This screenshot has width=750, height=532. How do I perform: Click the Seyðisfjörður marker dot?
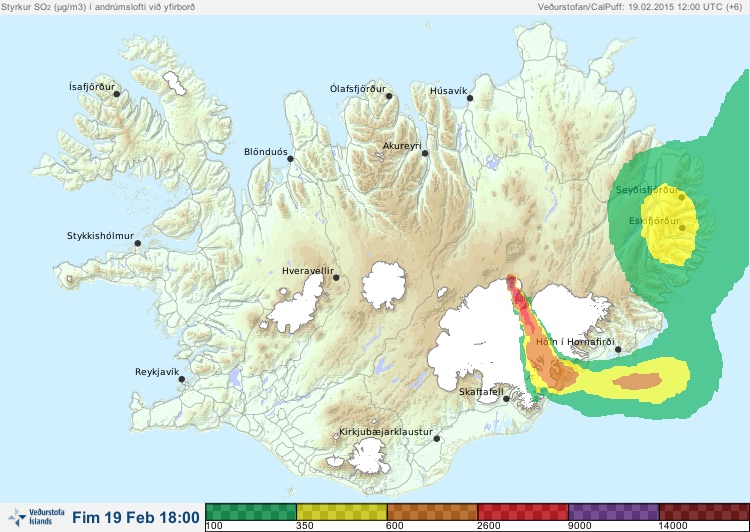tap(682, 197)
